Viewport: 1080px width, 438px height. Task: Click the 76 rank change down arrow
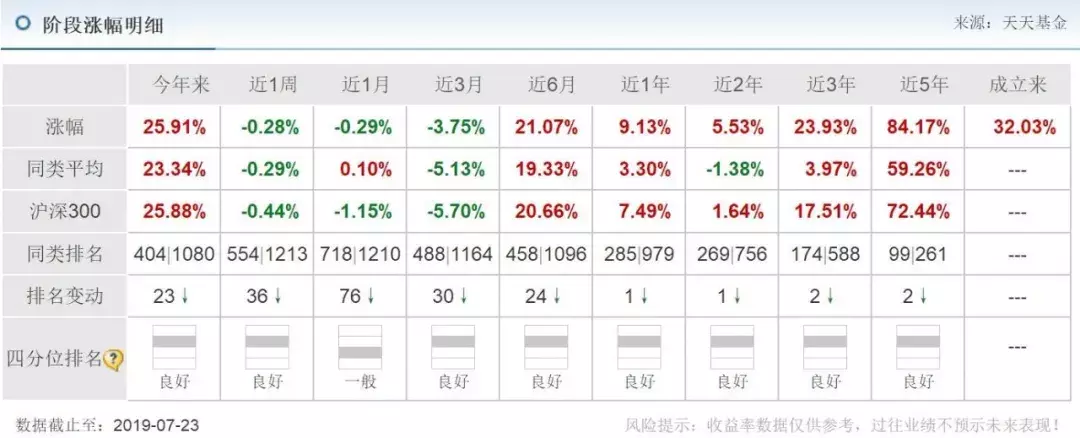pyautogui.click(x=373, y=297)
